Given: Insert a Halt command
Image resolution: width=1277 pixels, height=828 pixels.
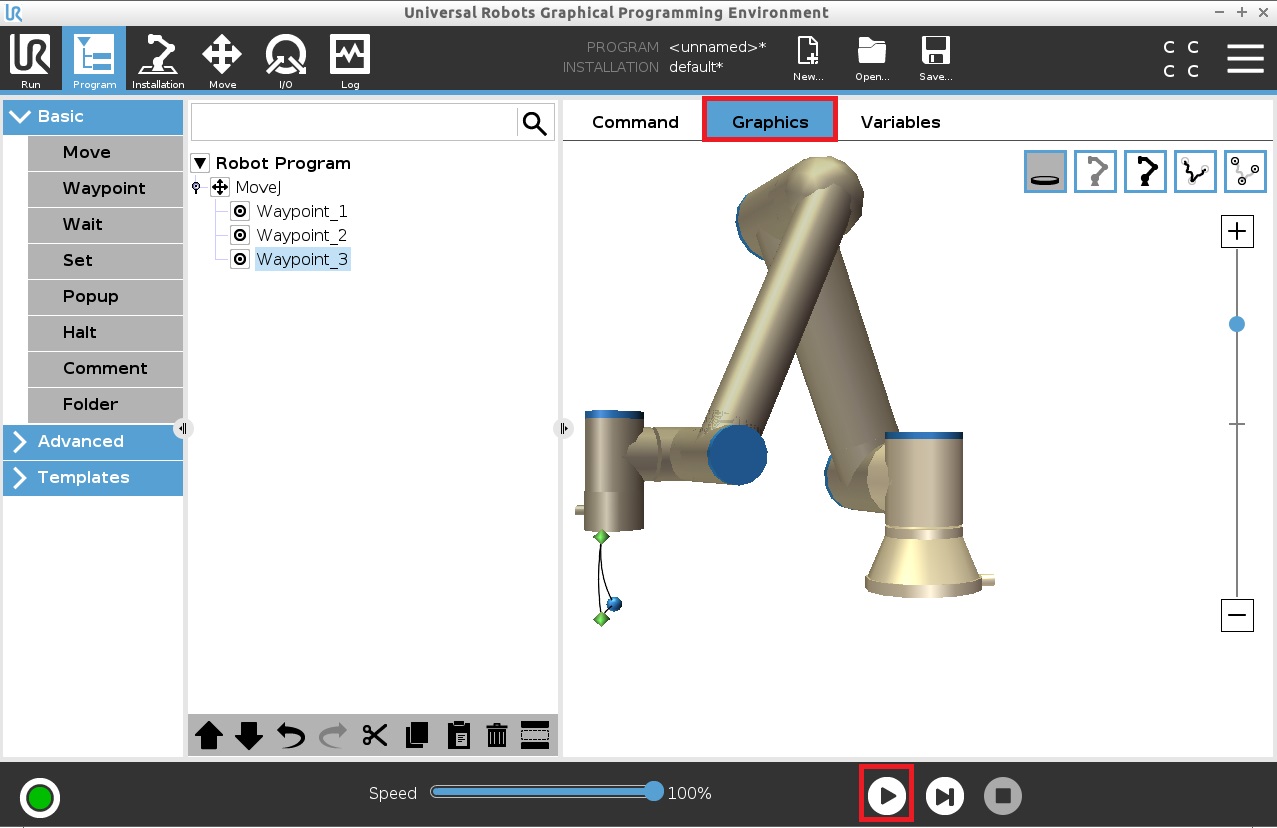Looking at the screenshot, I should click(x=105, y=332).
